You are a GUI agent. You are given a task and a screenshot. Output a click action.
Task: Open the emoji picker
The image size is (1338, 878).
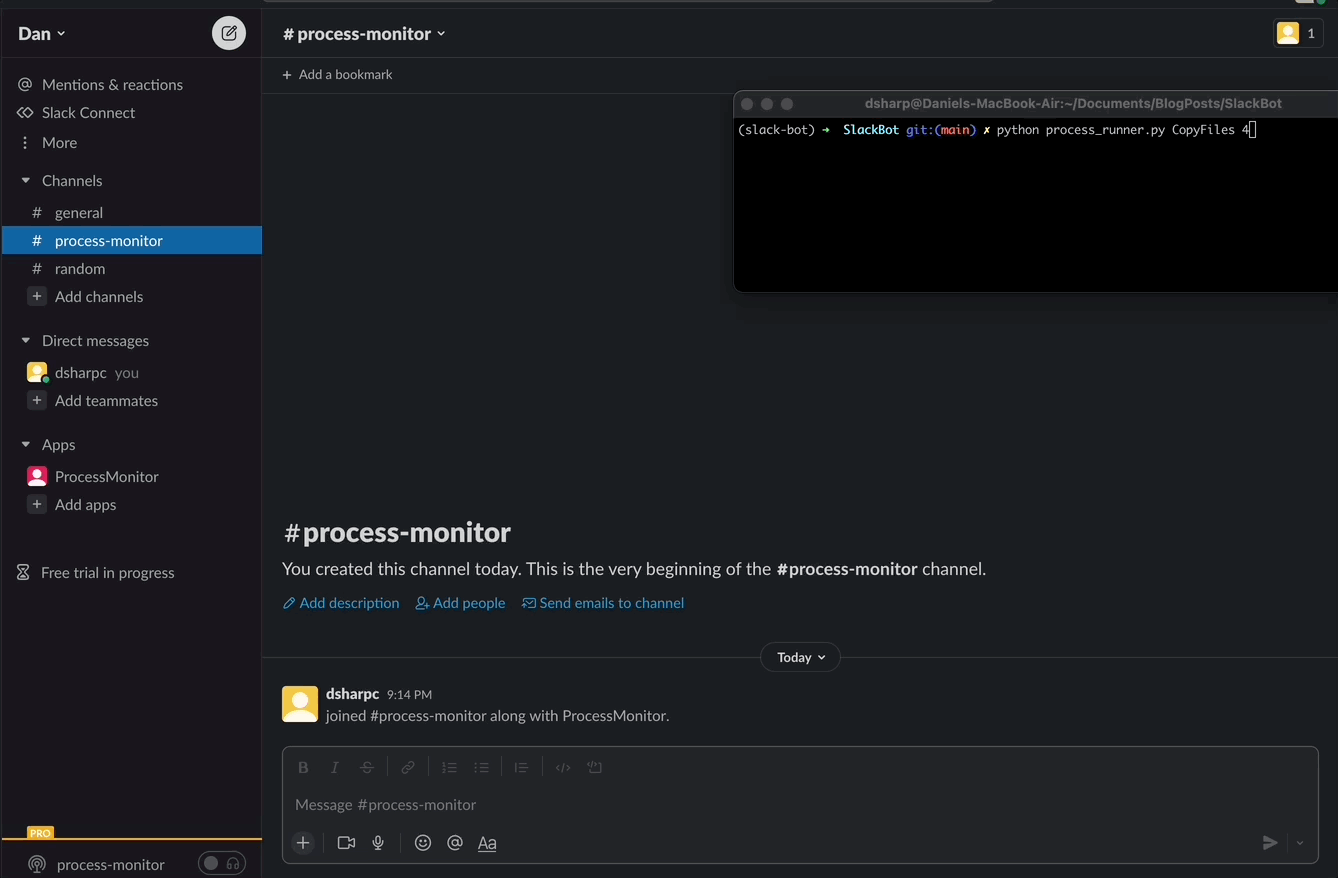point(423,843)
